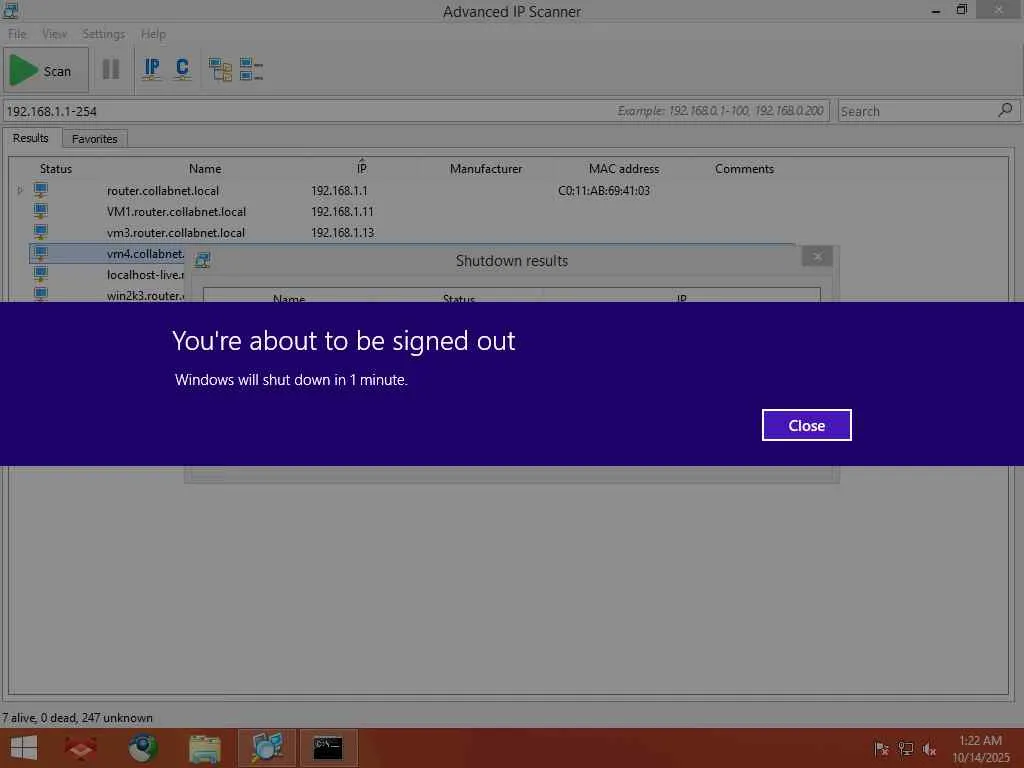Open the browser icon in the taskbar
The width and height of the screenshot is (1024, 768).
(142, 748)
